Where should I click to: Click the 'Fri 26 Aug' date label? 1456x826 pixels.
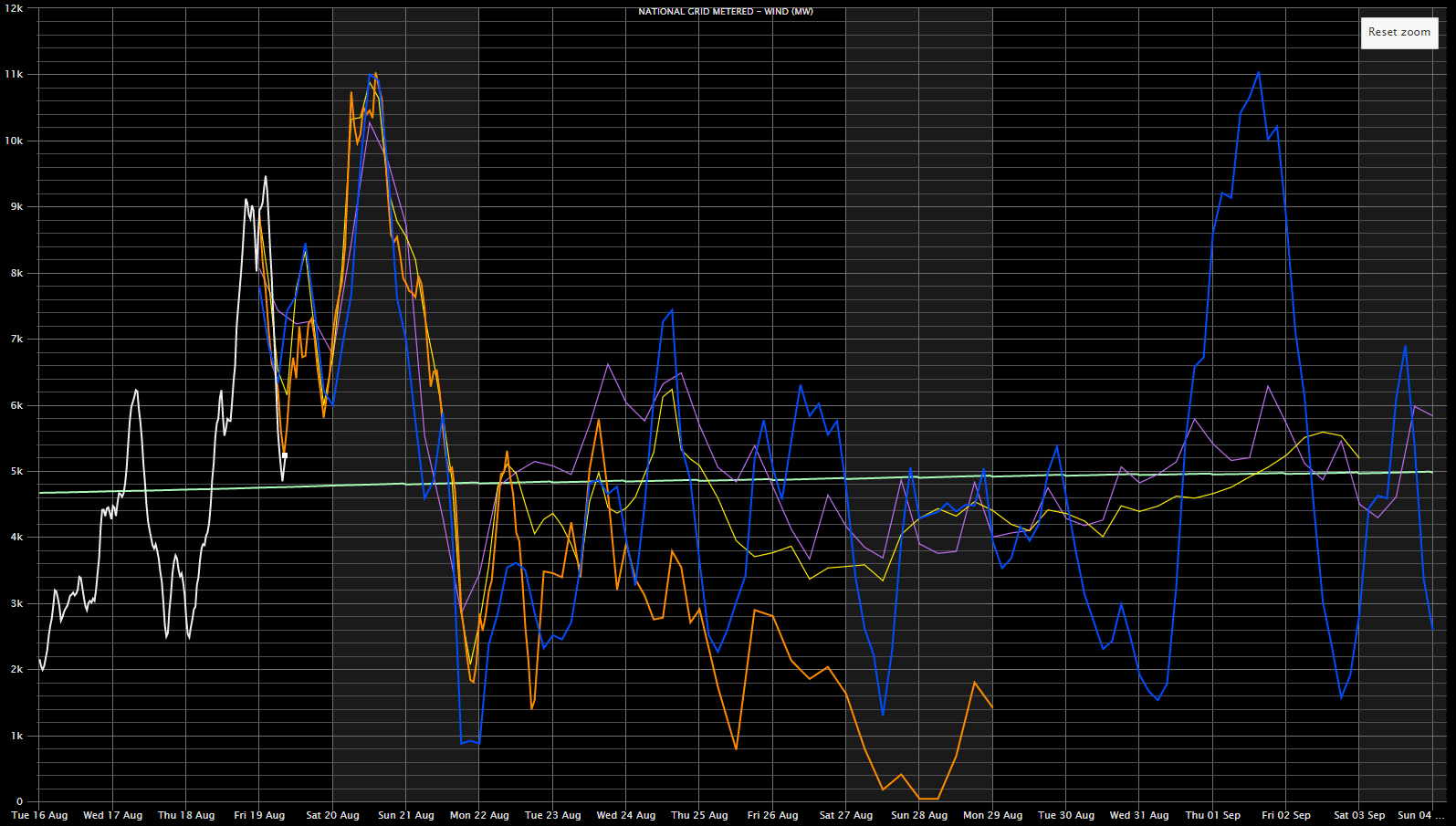pos(772,815)
